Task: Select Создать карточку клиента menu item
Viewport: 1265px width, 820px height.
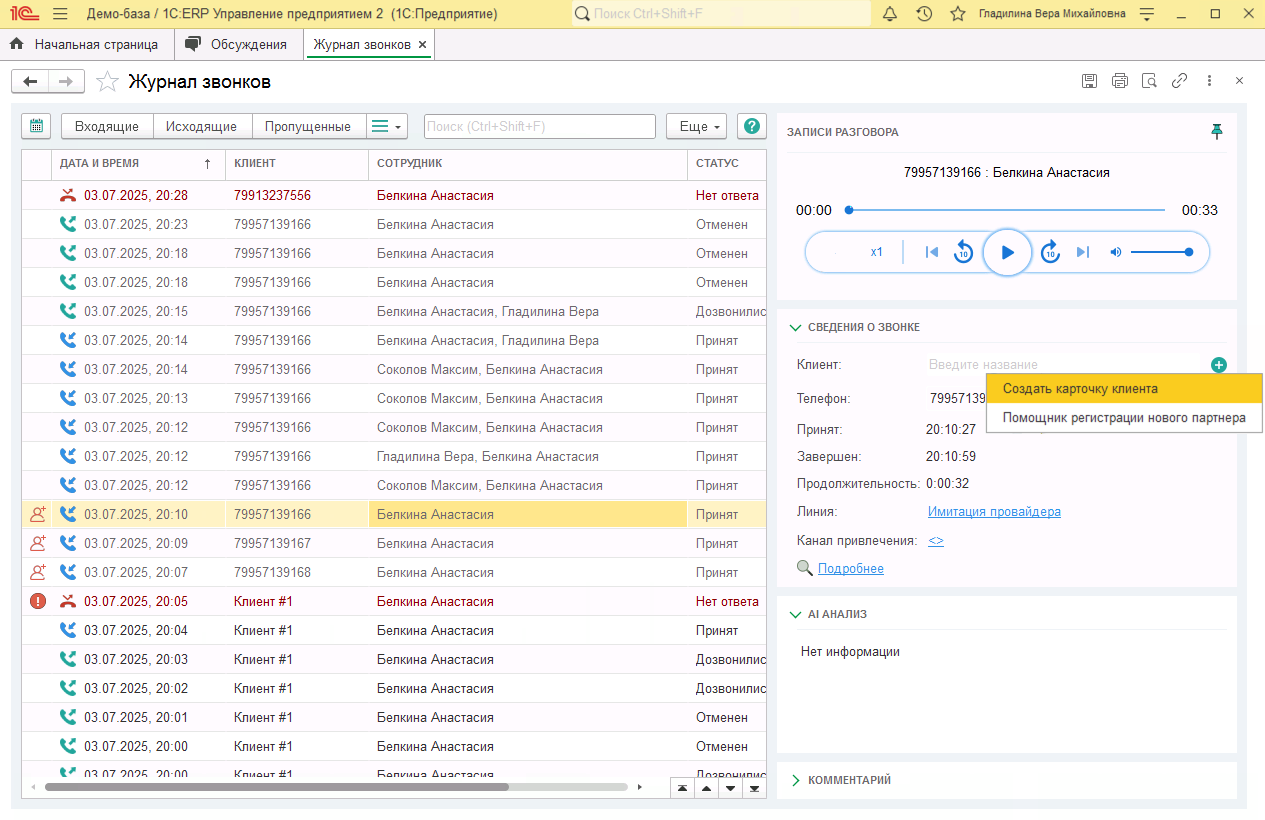Action: [1080, 389]
